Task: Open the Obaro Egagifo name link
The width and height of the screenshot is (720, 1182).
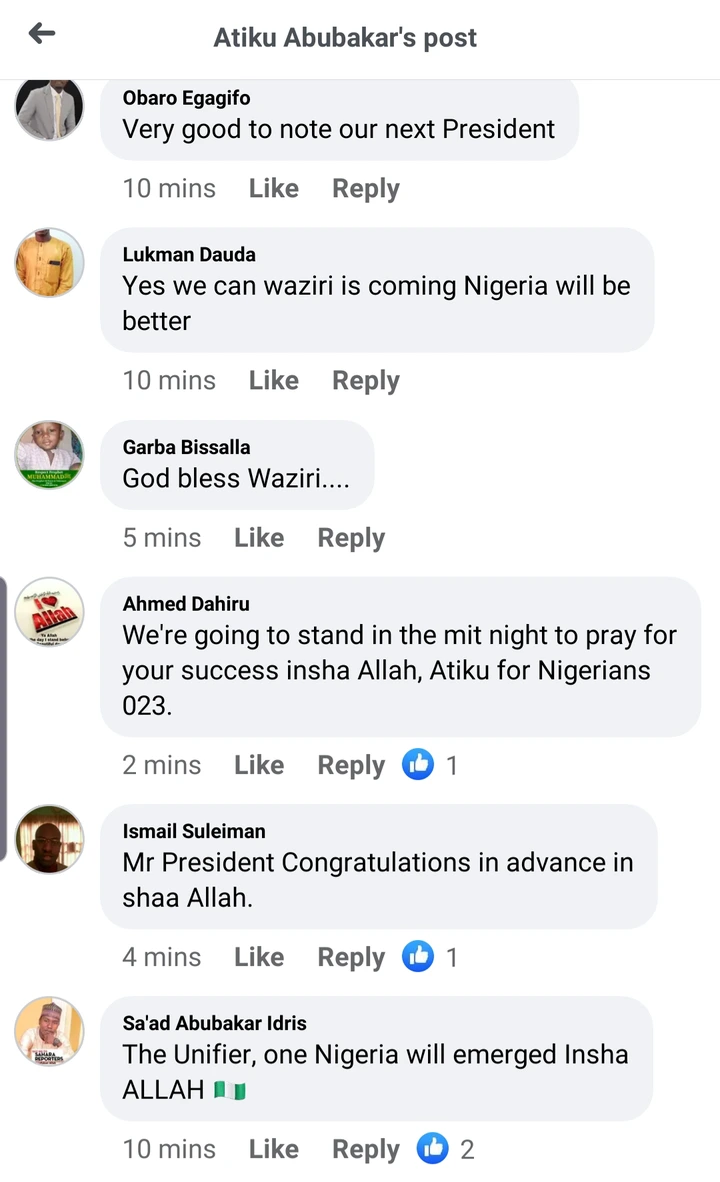Action: (186, 98)
